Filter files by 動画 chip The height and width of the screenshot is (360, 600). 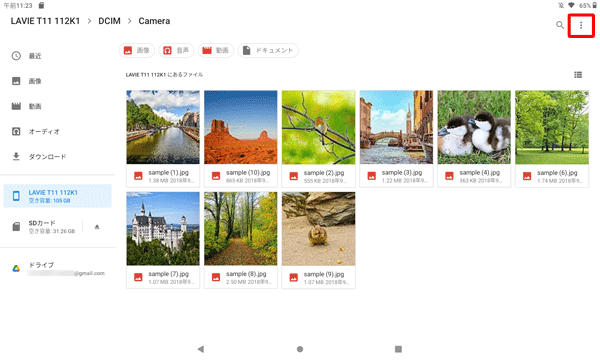[x=216, y=50]
